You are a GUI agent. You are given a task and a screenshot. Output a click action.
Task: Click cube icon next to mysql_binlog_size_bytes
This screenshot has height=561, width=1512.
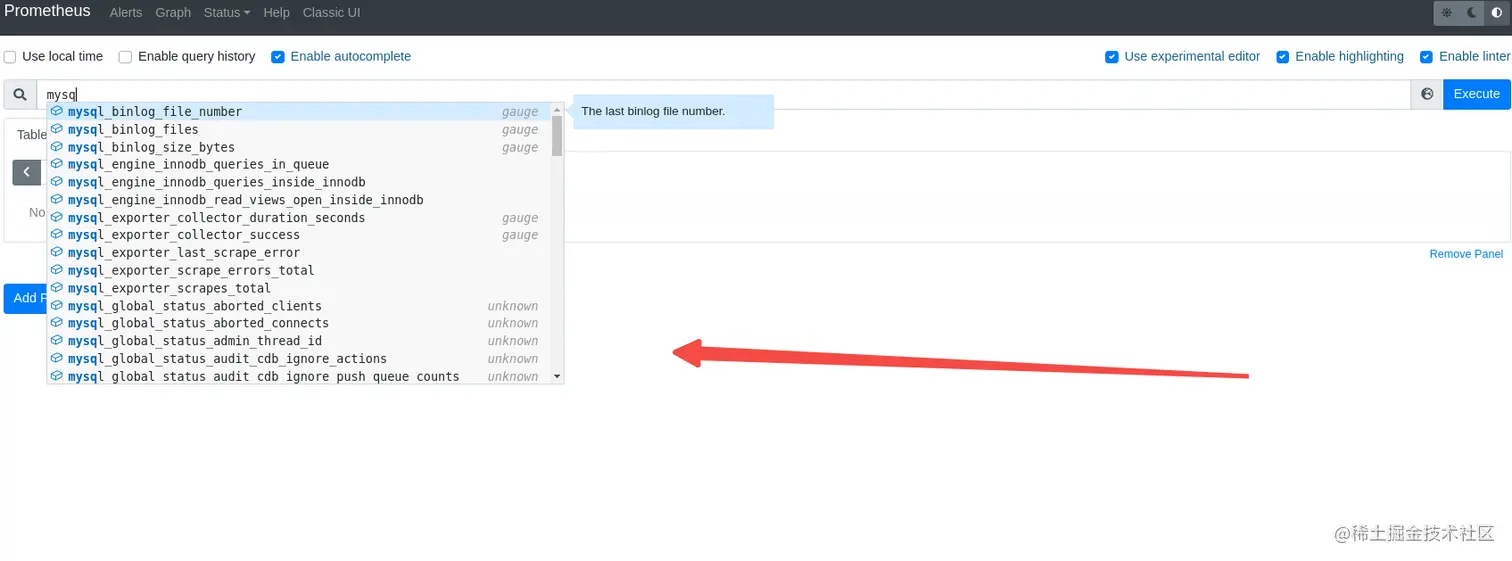tap(57, 147)
